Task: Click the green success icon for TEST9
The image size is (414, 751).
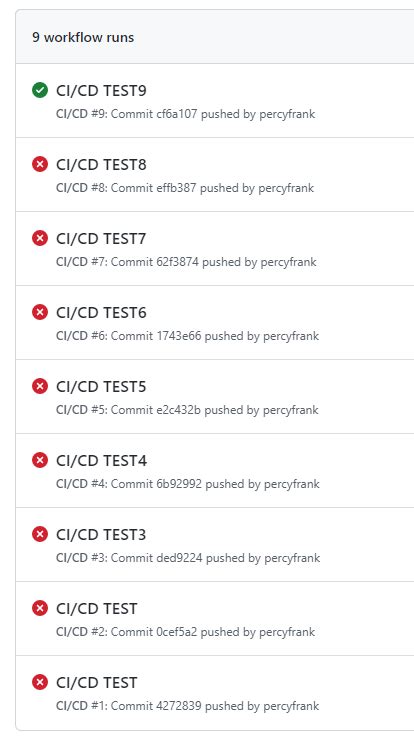Action: pyautogui.click(x=40, y=90)
